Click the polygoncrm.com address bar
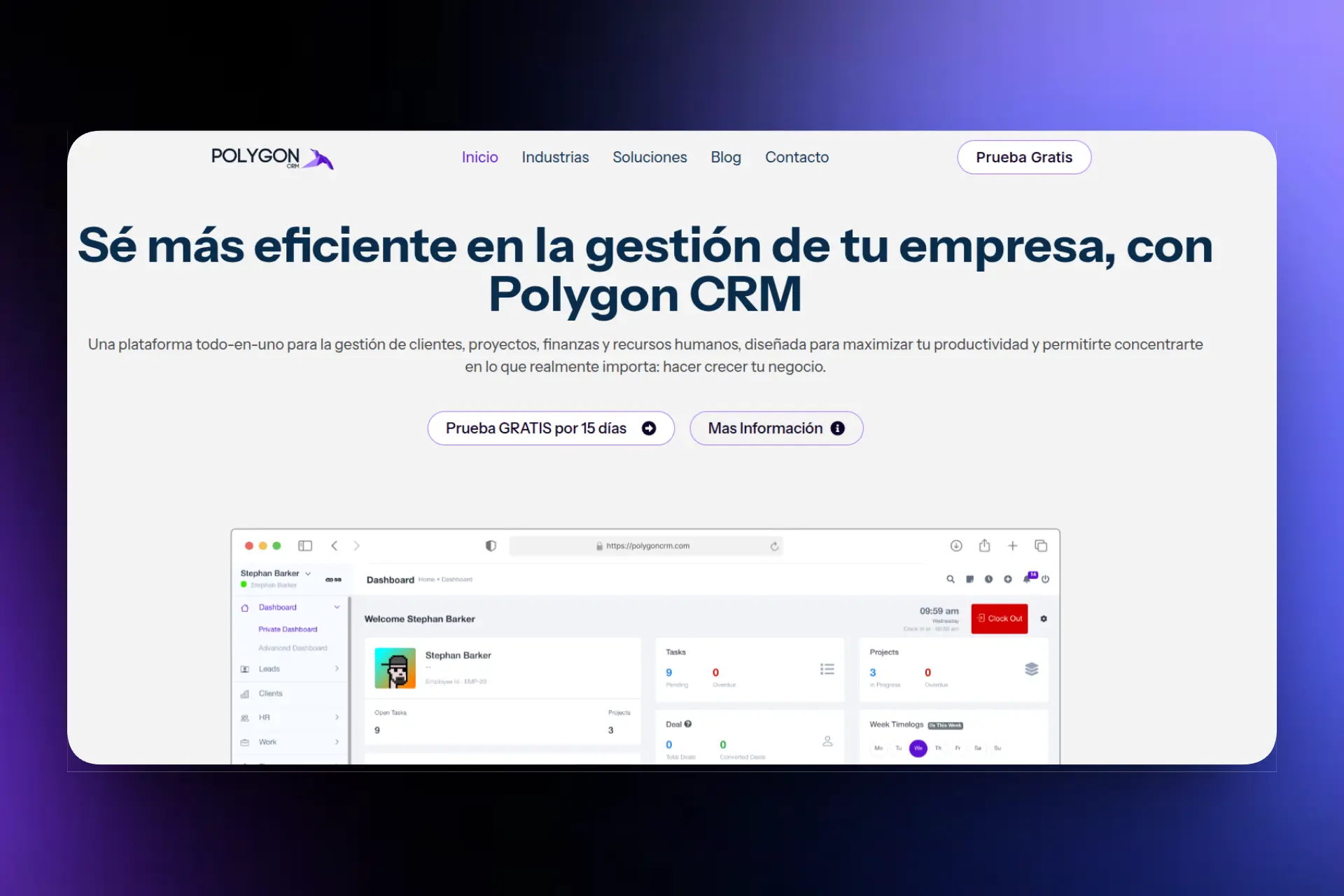Image resolution: width=1344 pixels, height=896 pixels. tap(646, 546)
